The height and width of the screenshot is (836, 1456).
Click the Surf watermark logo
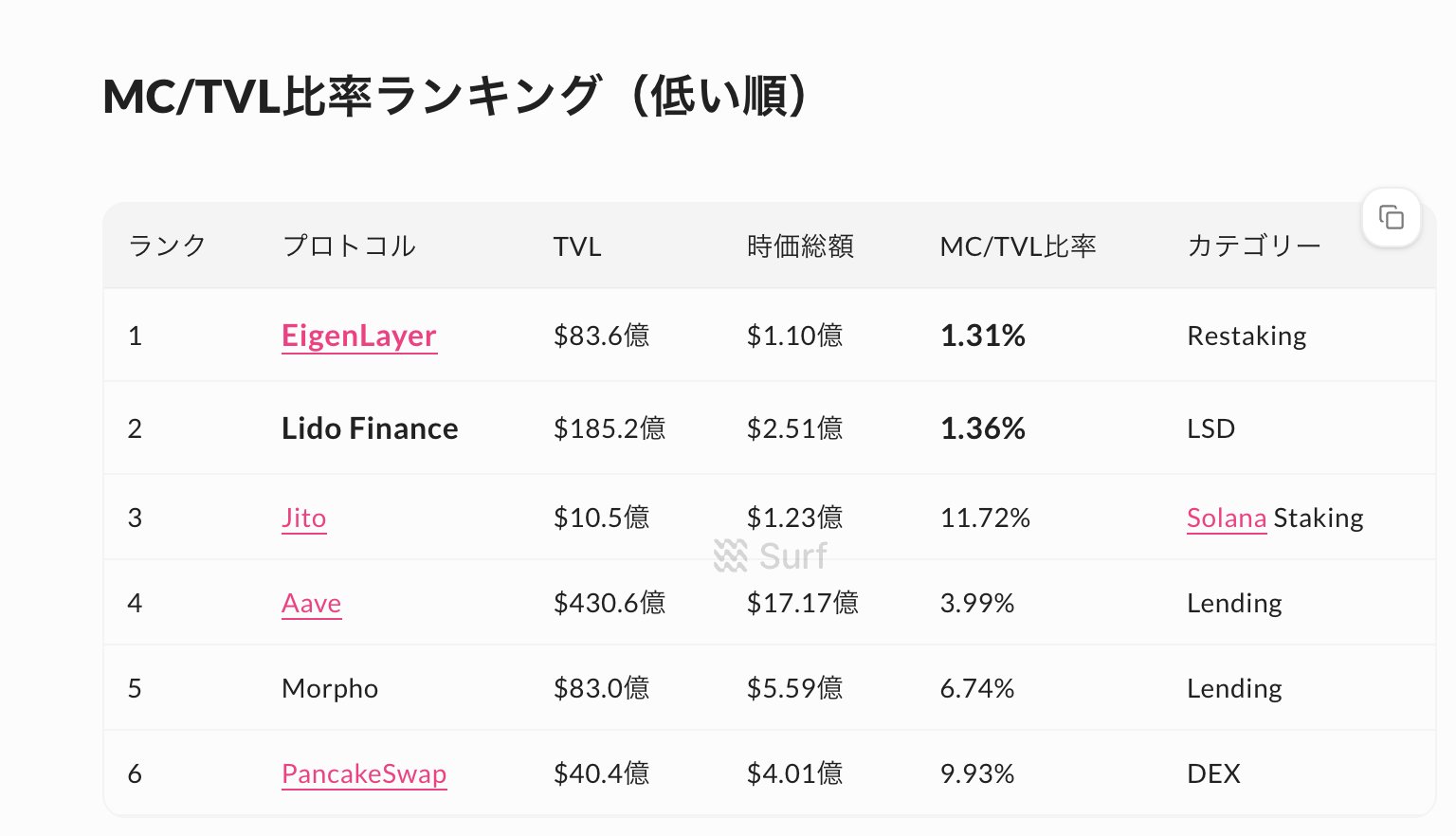(771, 555)
